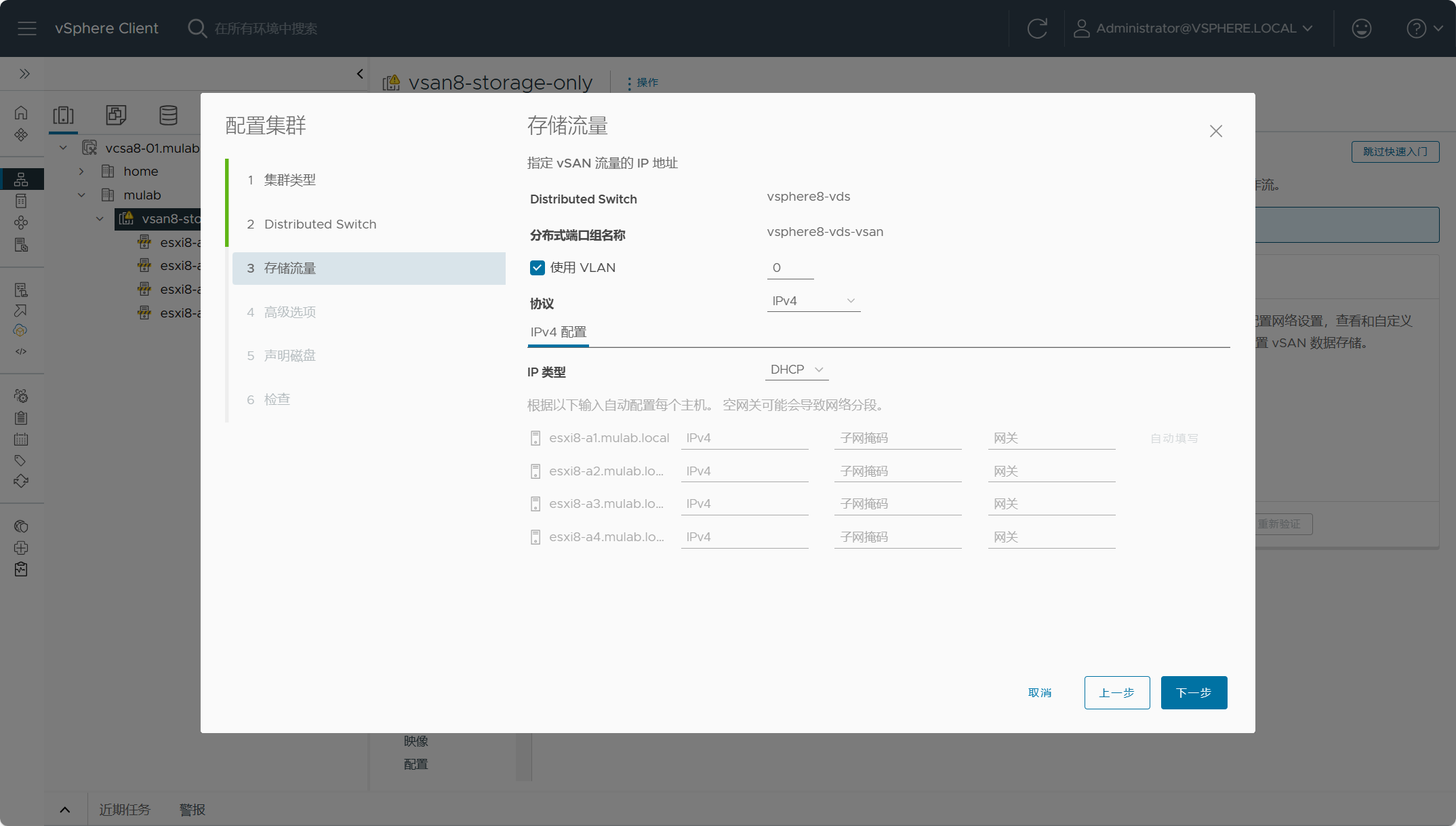Switch to VMs and Templates tab icon
The height and width of the screenshot is (826, 1456).
116,115
